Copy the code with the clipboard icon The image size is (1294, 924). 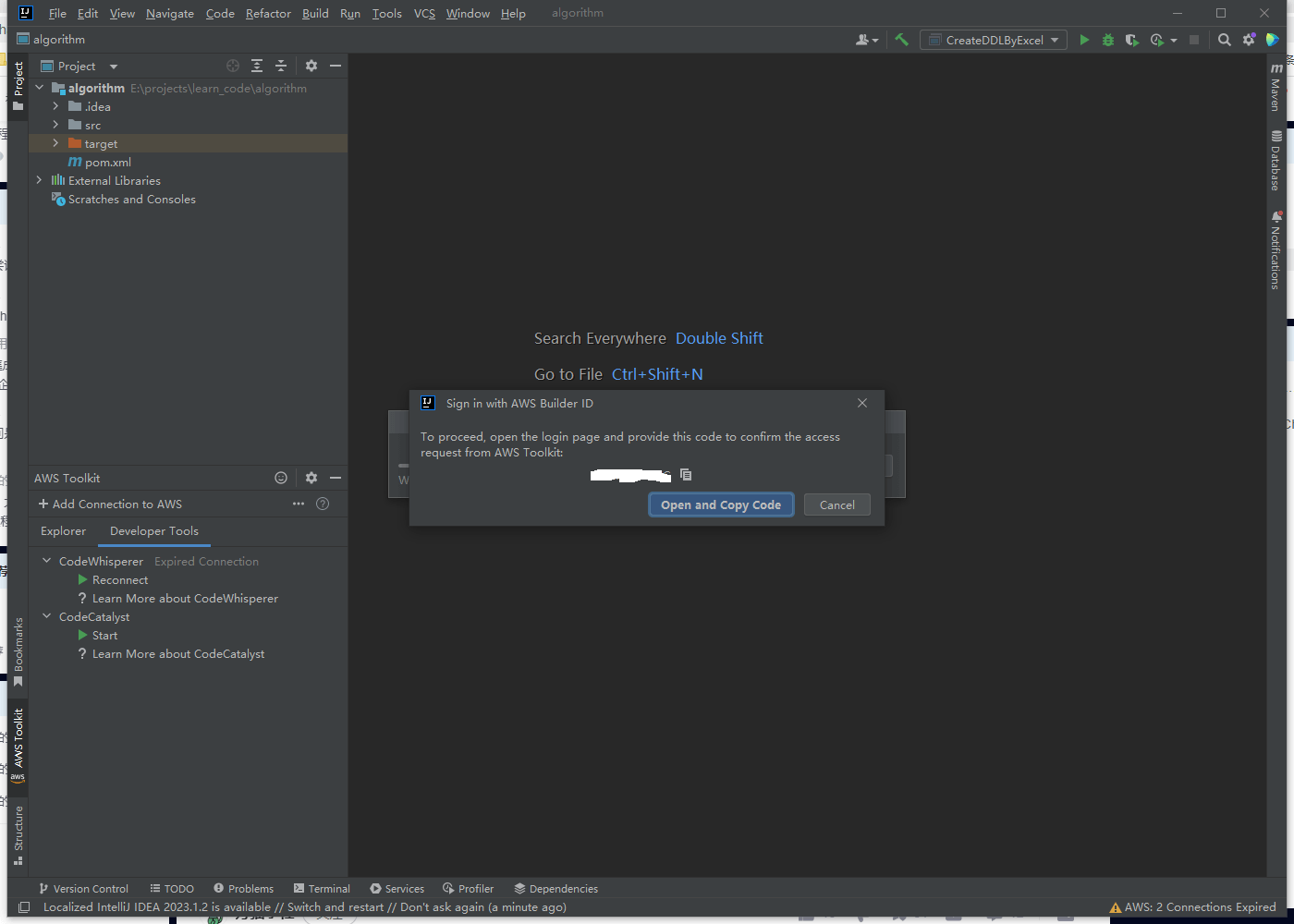[686, 474]
